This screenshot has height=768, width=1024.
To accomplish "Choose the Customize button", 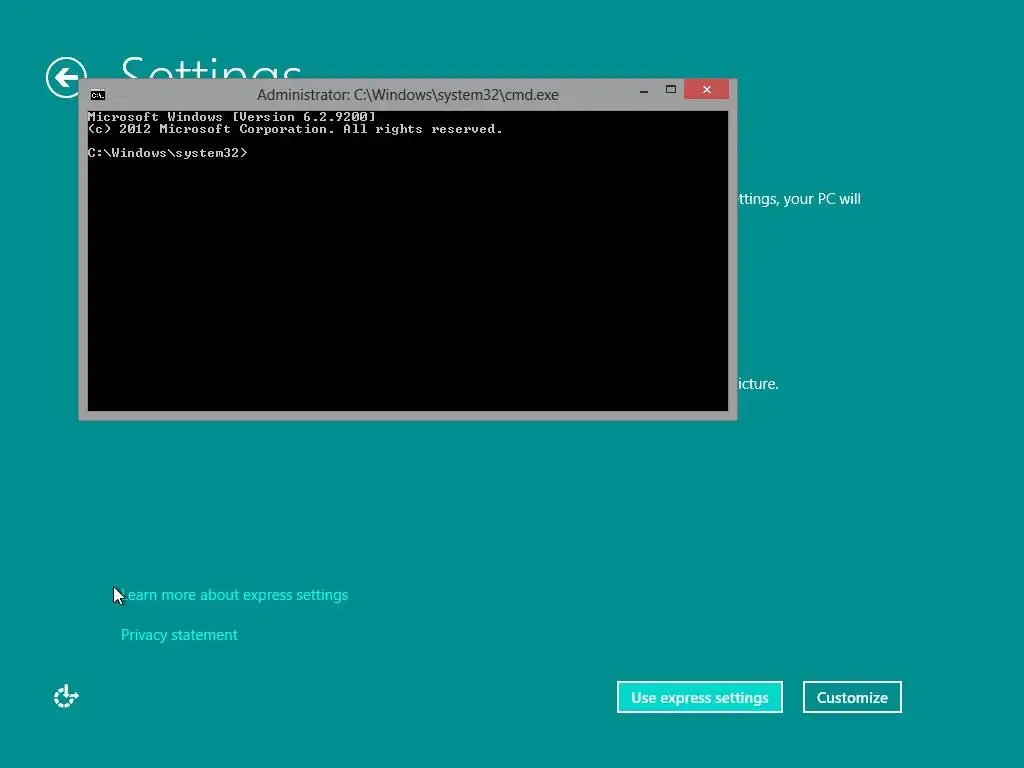I will (x=852, y=697).
